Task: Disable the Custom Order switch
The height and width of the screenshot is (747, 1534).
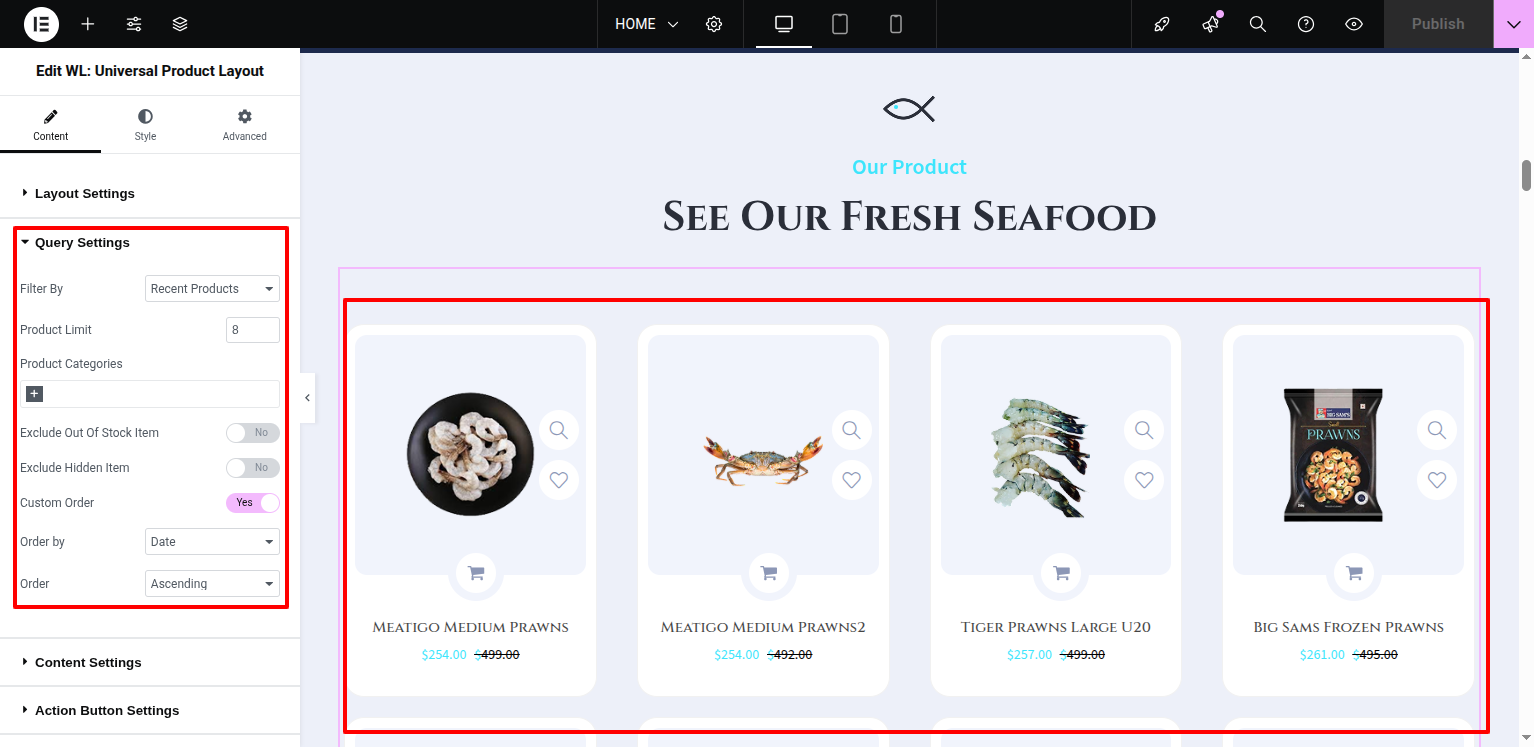Action: (x=252, y=503)
